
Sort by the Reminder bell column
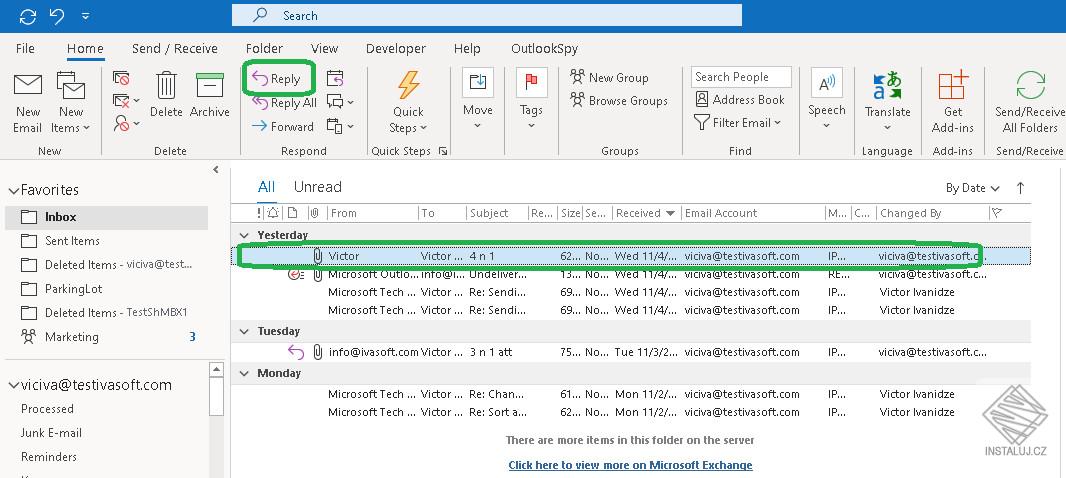273,213
